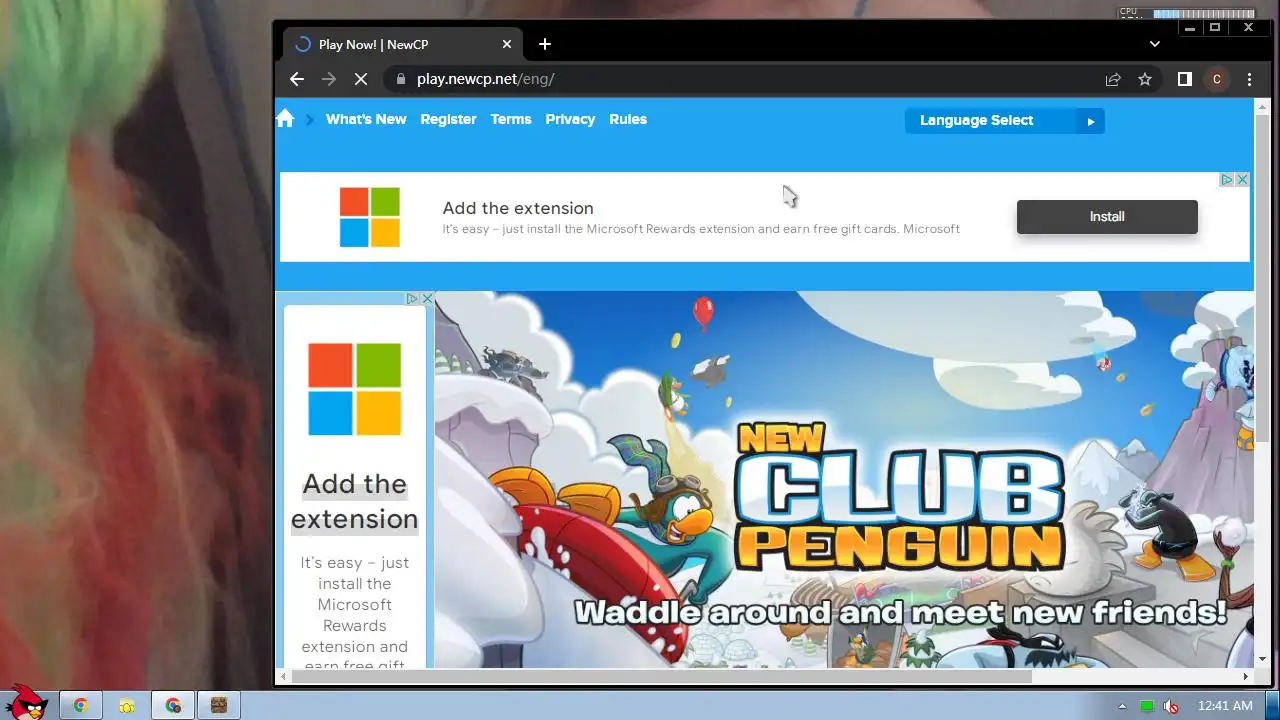Click the AdChoices icon on sidebar ad

(412, 299)
